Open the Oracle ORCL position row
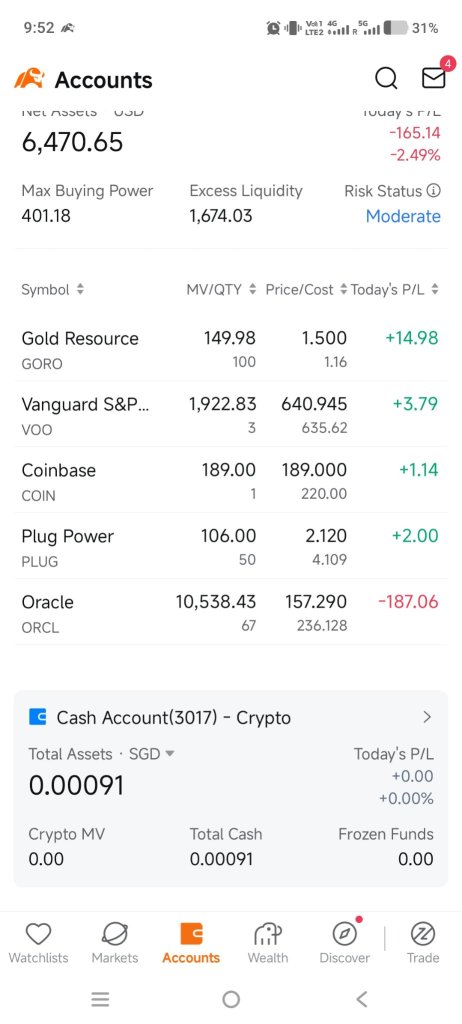462x1024 pixels. (231, 613)
